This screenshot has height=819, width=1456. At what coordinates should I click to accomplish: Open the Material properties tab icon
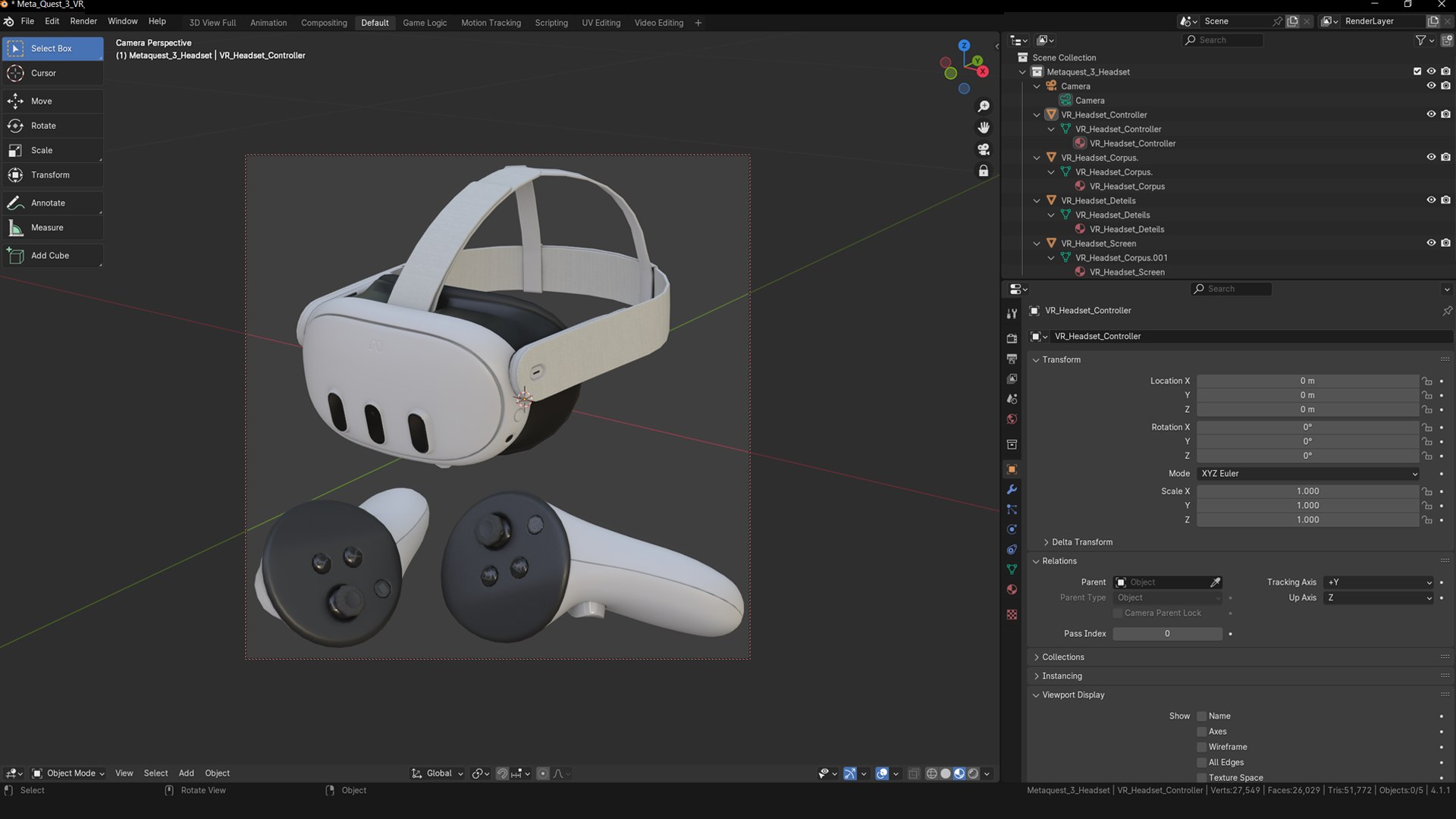(x=1012, y=589)
